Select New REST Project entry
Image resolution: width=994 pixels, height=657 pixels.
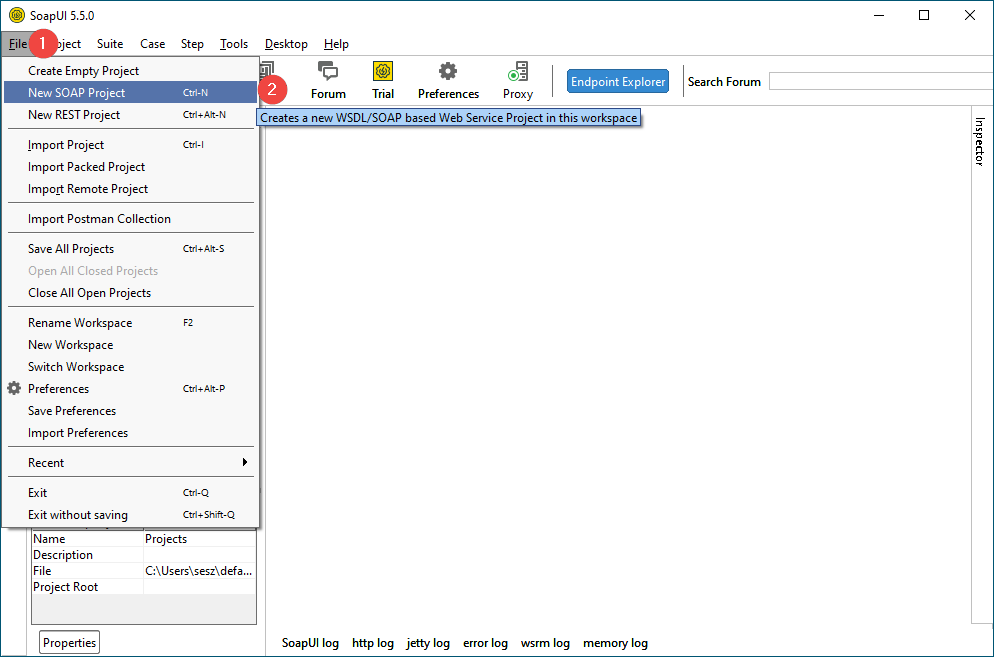[x=131, y=115]
